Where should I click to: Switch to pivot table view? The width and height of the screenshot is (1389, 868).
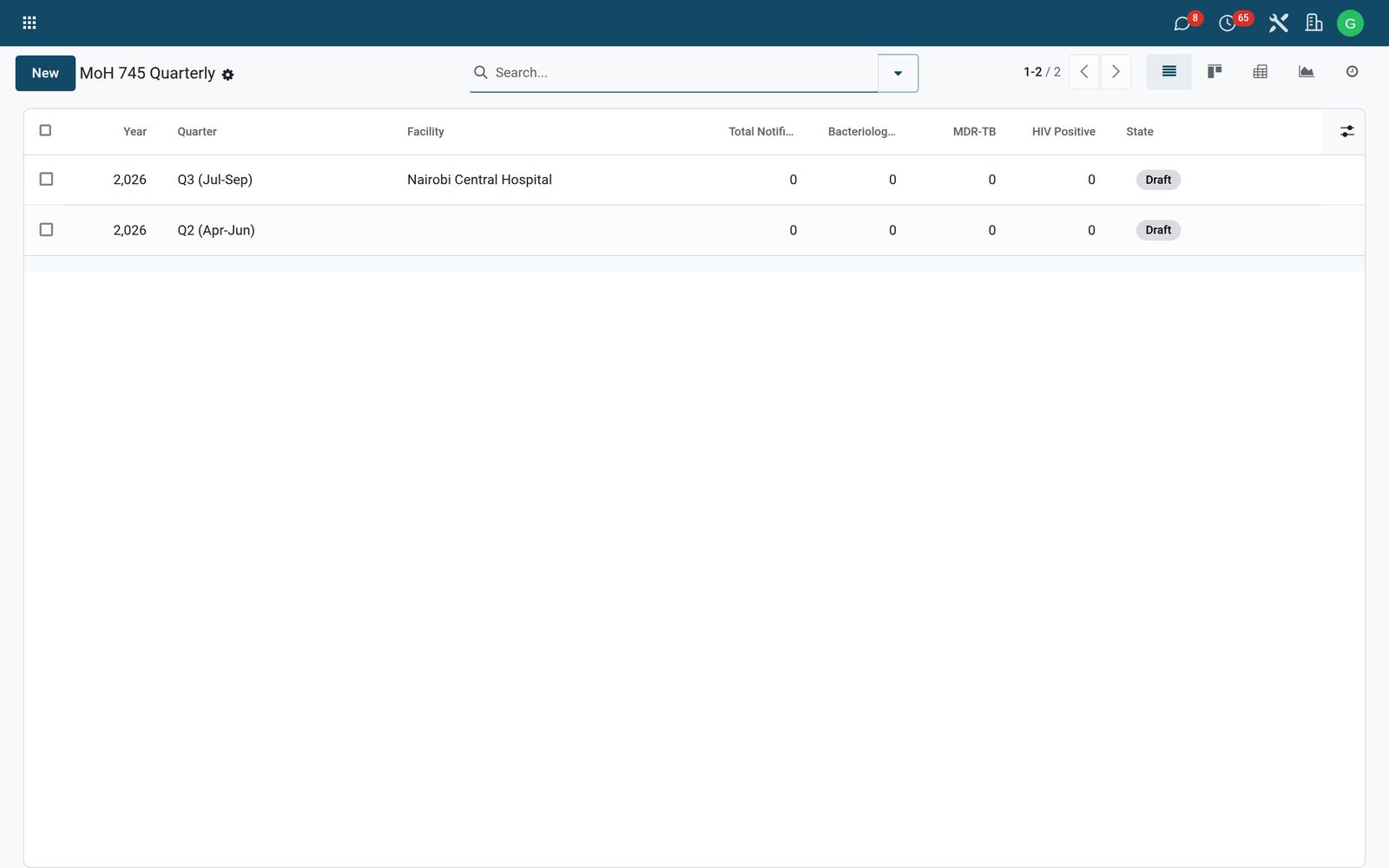(x=1261, y=72)
